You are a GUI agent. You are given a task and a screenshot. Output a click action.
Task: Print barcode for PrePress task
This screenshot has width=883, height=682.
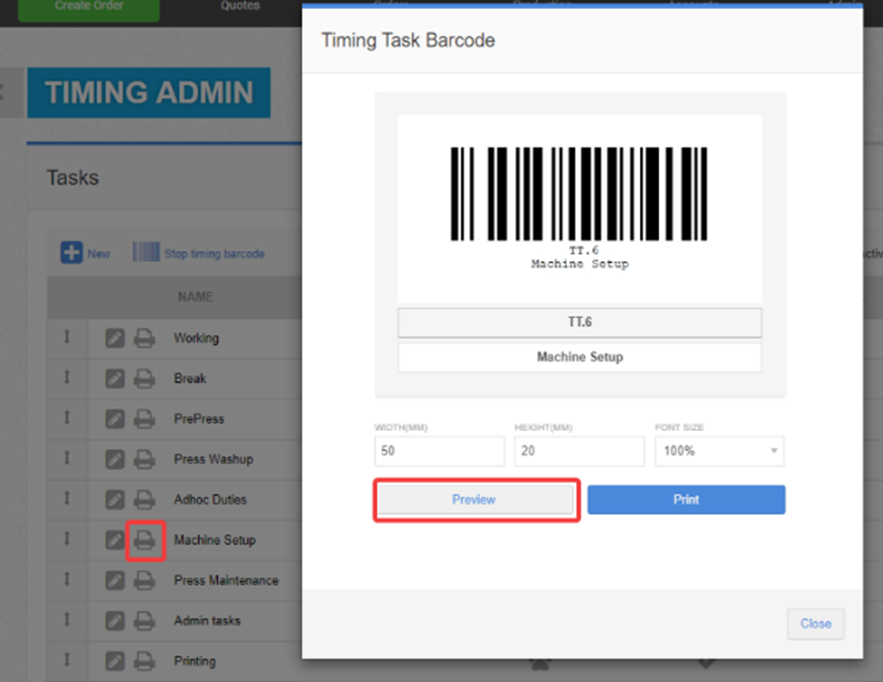(144, 419)
